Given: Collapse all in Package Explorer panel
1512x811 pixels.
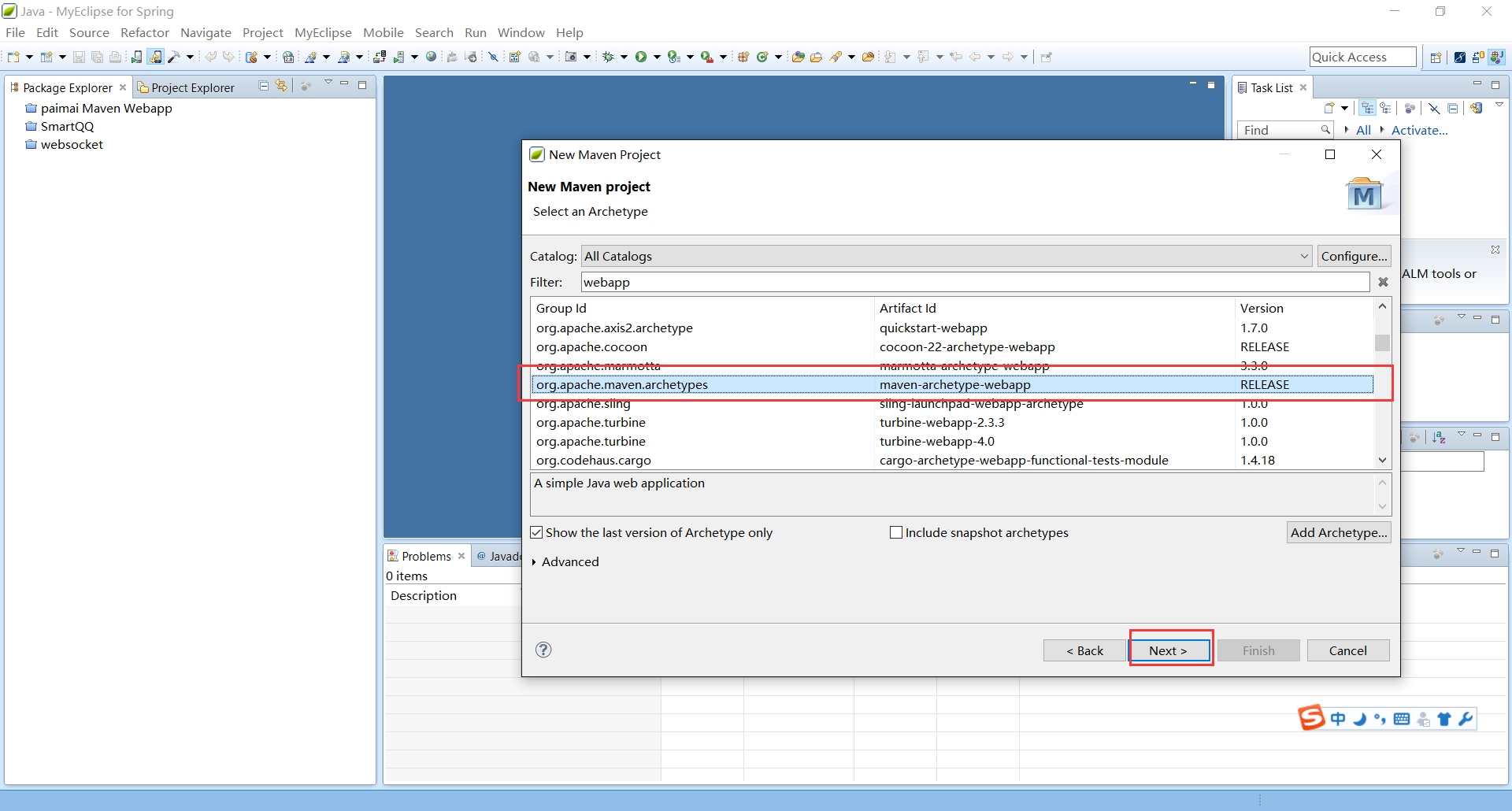Looking at the screenshot, I should [264, 86].
